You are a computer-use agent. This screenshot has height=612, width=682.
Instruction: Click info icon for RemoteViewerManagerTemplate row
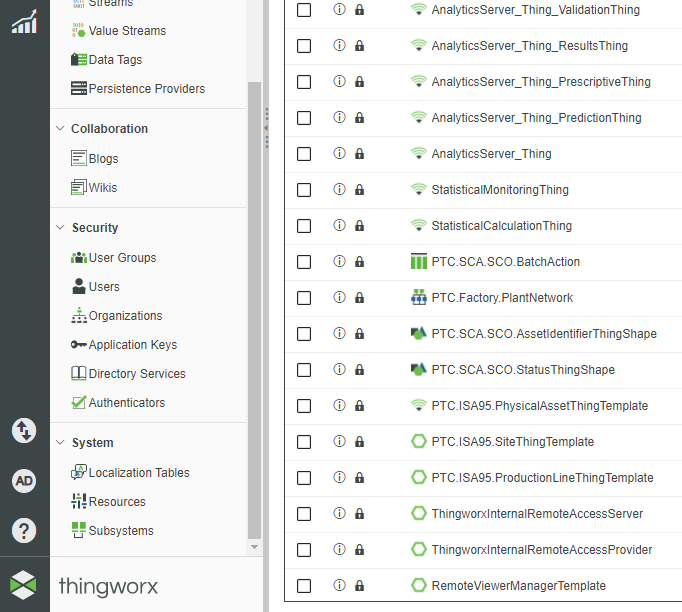pos(339,586)
